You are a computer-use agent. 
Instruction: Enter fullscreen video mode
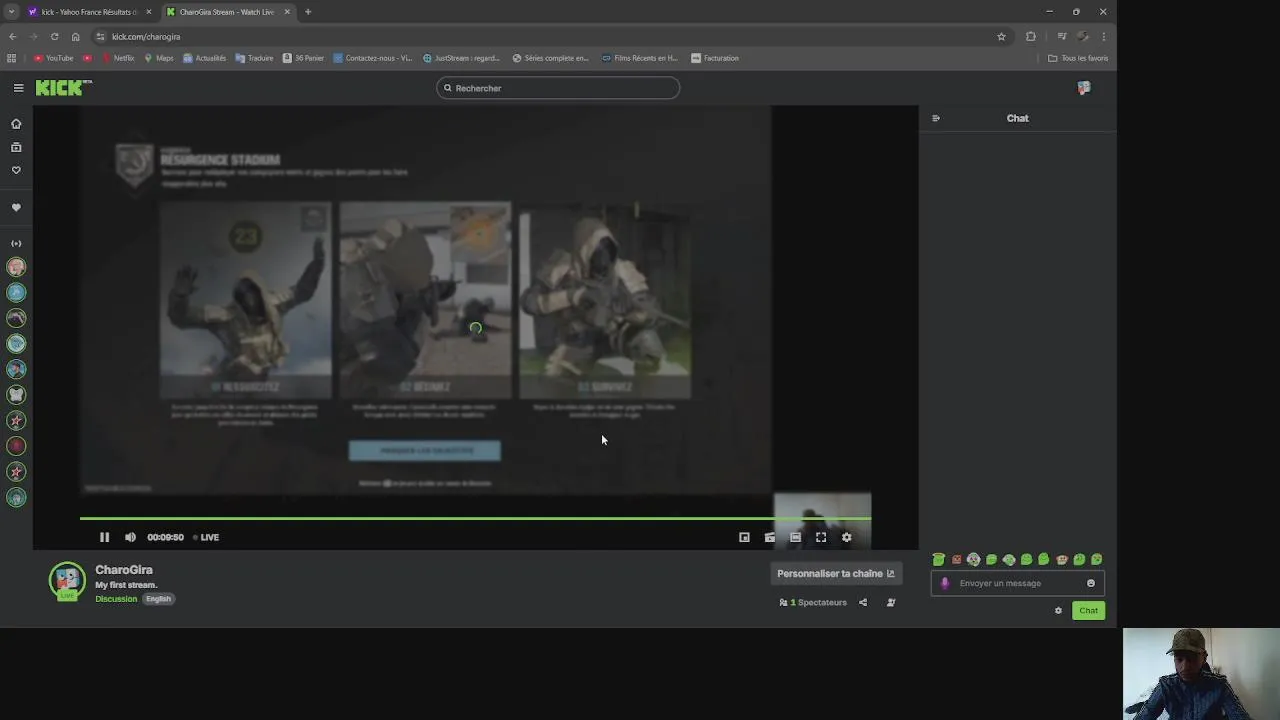pyautogui.click(x=821, y=537)
